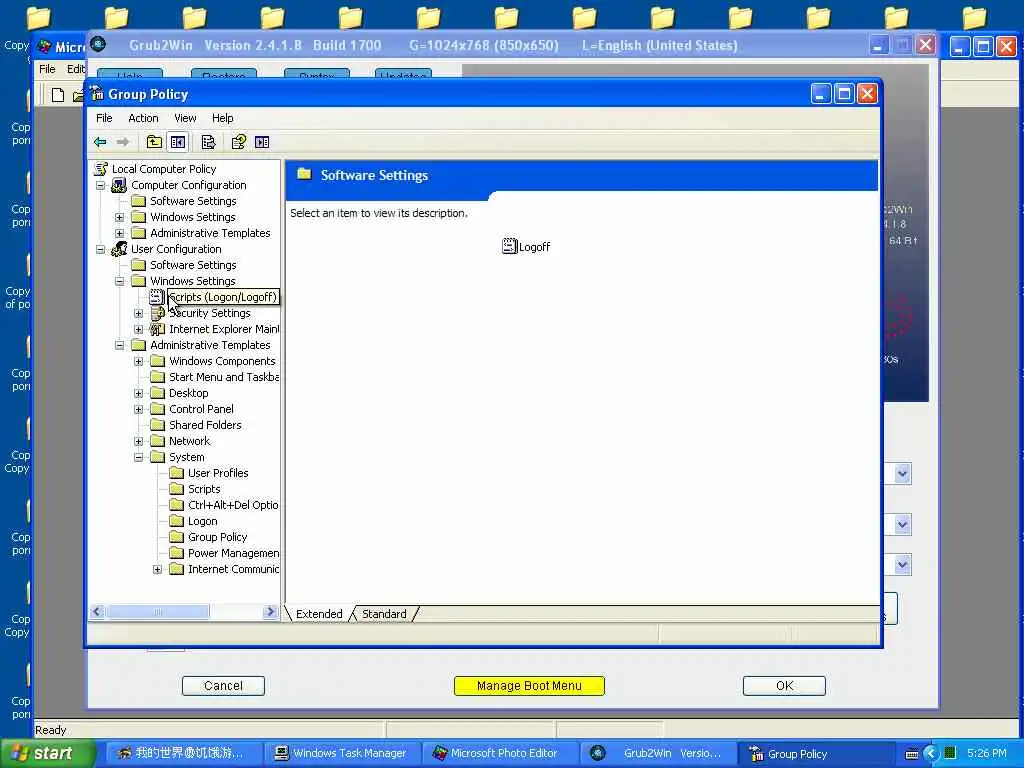Viewport: 1024px width, 768px height.
Task: Select Control Panel in the tree
Action: point(201,409)
